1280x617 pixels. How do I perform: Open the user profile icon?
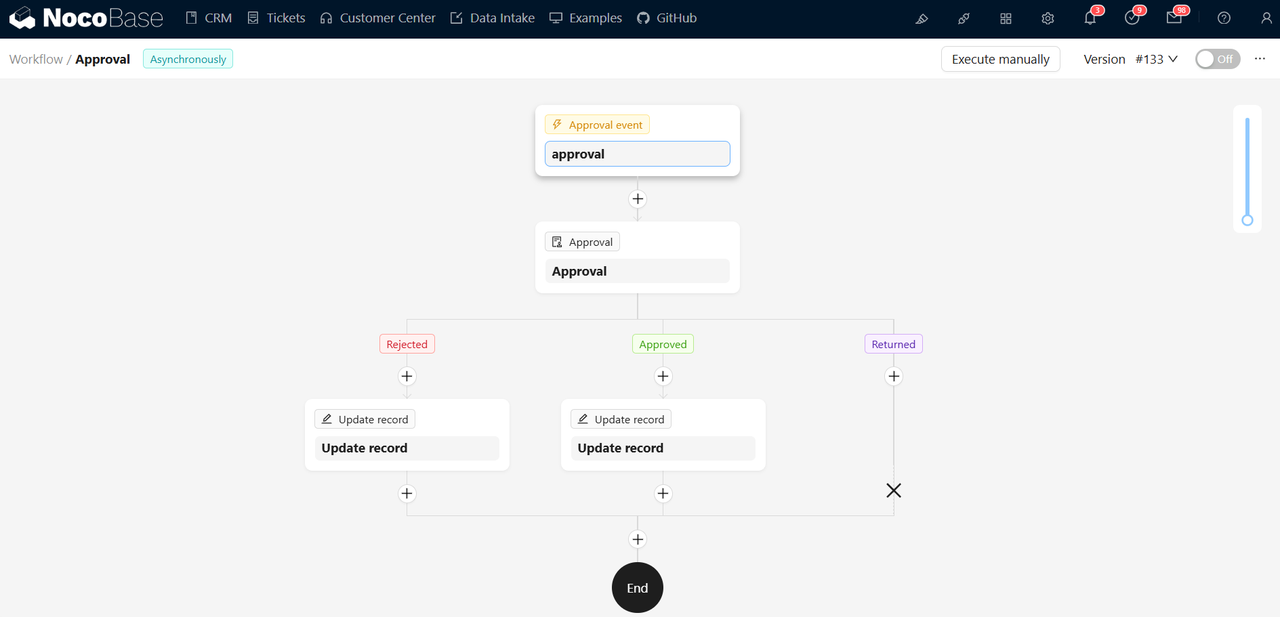coord(1266,18)
